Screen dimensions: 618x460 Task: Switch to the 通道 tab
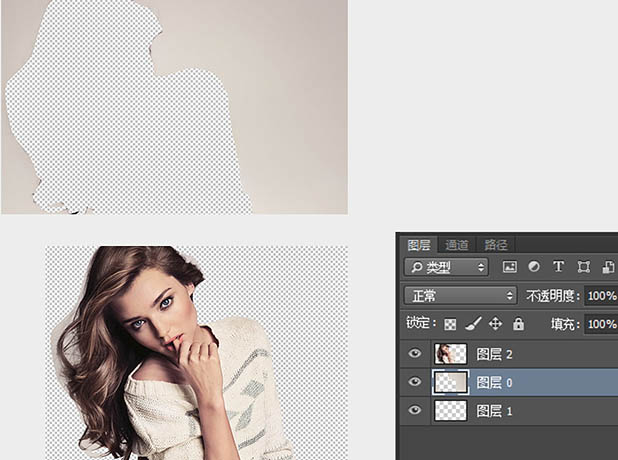[457, 245]
